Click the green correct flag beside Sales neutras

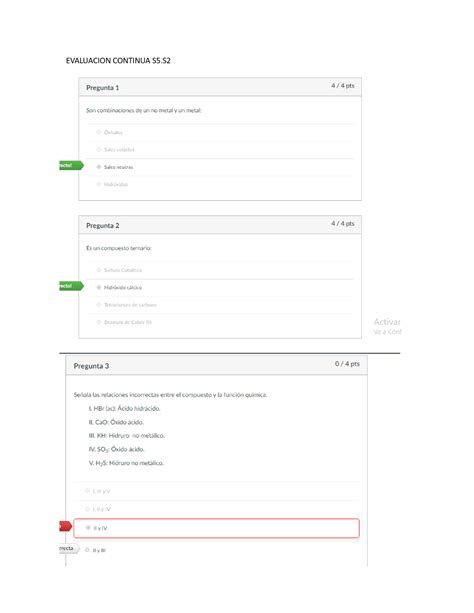(x=71, y=165)
